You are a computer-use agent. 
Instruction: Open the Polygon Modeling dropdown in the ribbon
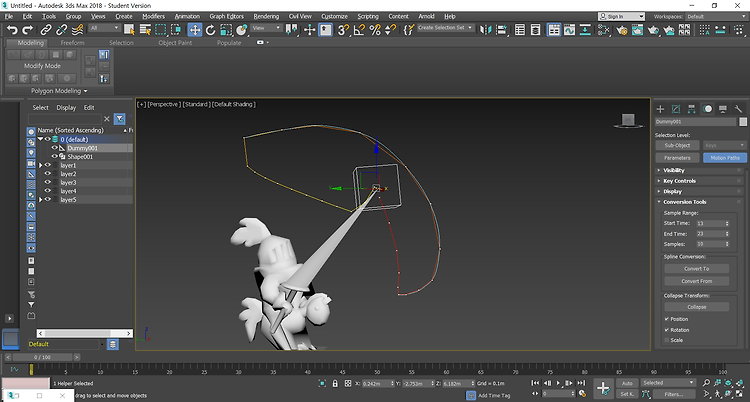click(59, 91)
